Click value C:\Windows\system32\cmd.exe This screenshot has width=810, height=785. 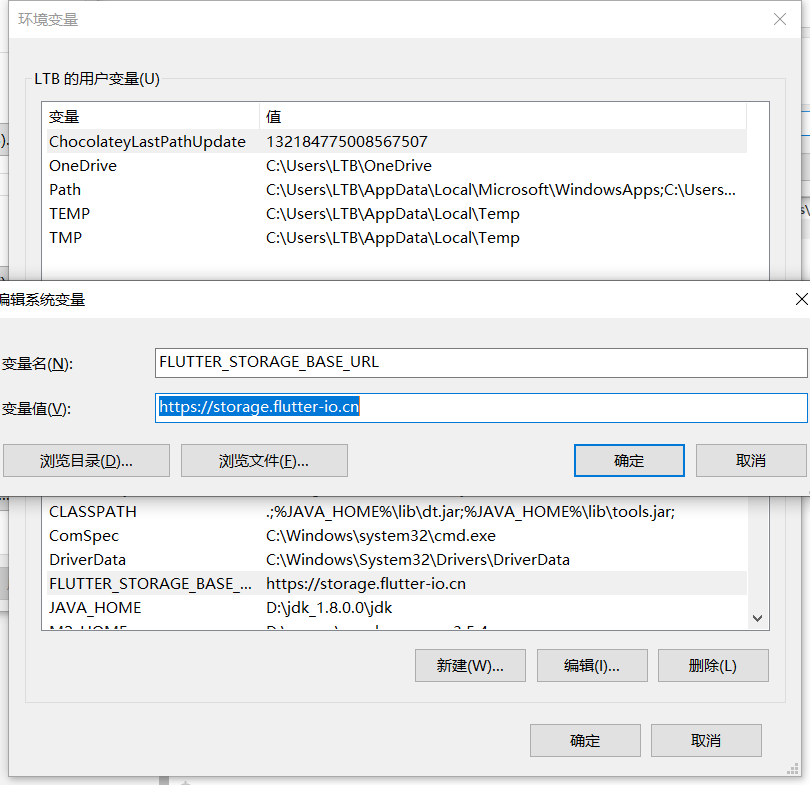click(x=381, y=536)
